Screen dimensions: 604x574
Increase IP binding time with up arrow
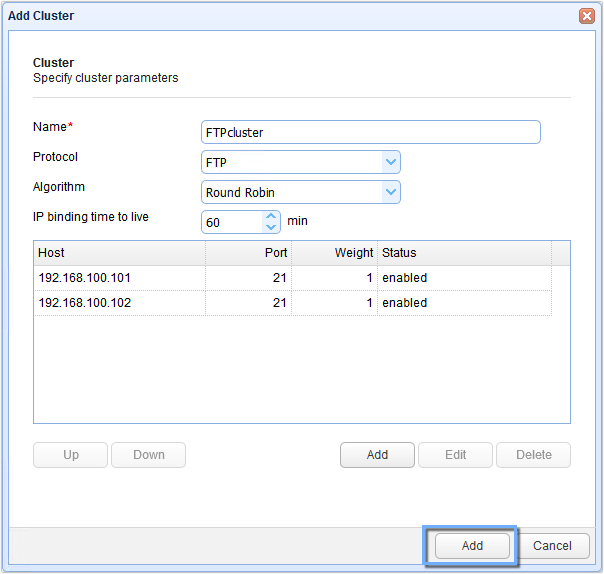(x=272, y=216)
